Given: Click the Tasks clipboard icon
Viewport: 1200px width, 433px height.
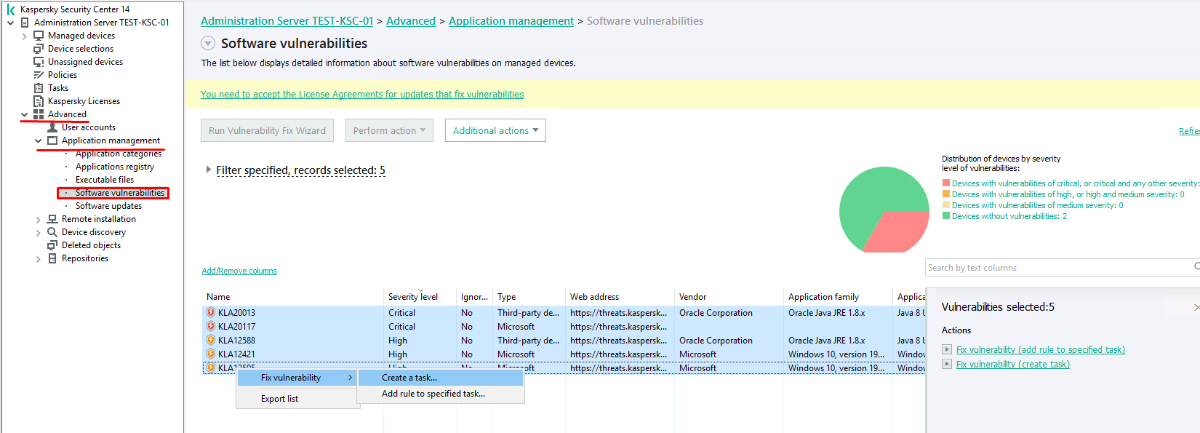Looking at the screenshot, I should coord(39,88).
